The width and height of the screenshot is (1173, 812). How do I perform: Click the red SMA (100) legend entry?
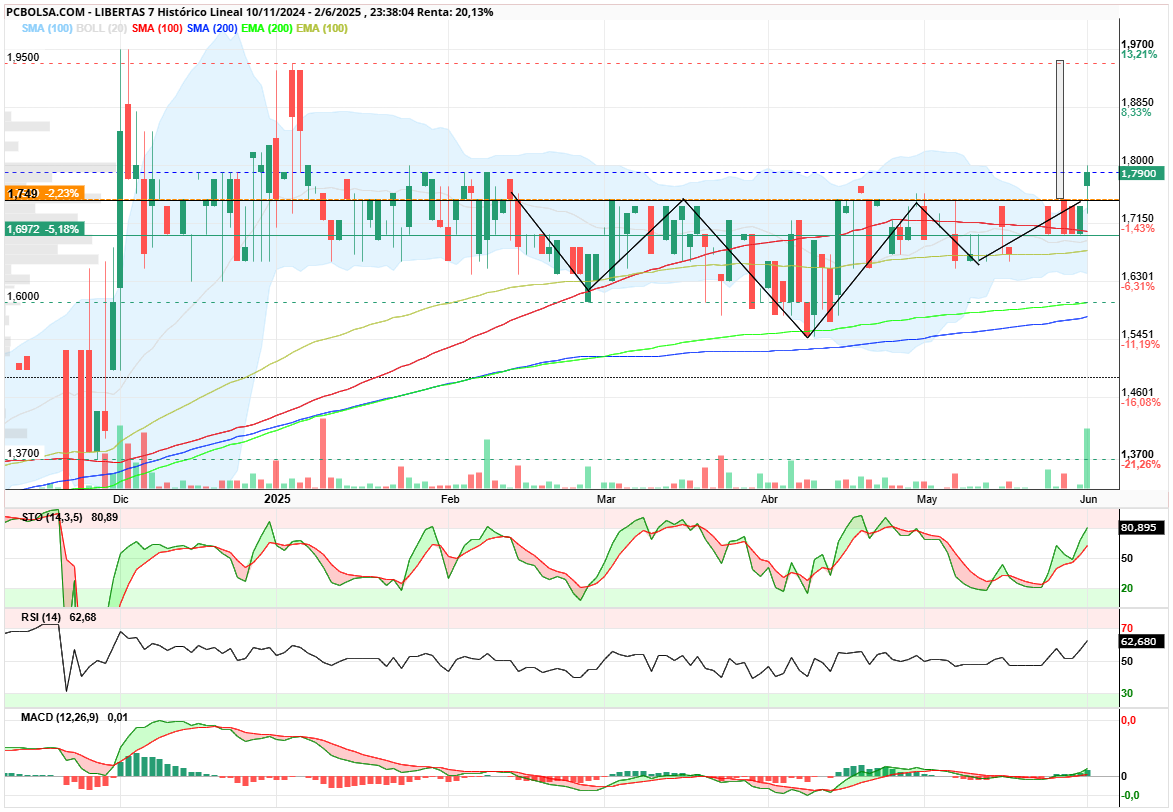click(157, 28)
